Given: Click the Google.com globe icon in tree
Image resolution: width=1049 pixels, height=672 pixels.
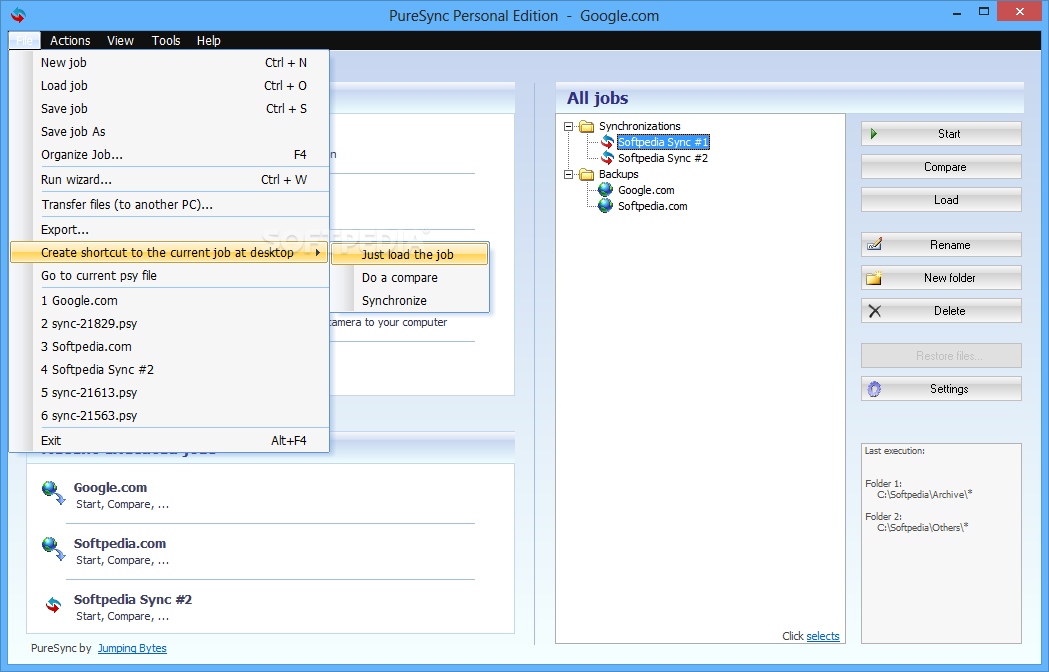Looking at the screenshot, I should 605,190.
